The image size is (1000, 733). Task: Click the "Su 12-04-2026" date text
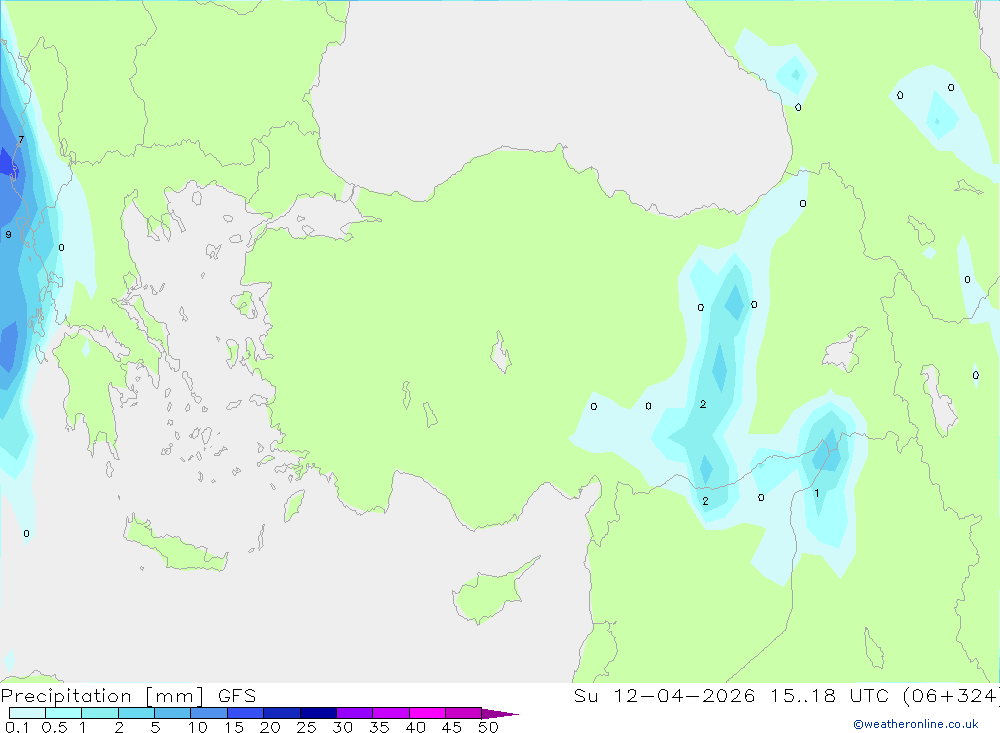click(x=664, y=696)
